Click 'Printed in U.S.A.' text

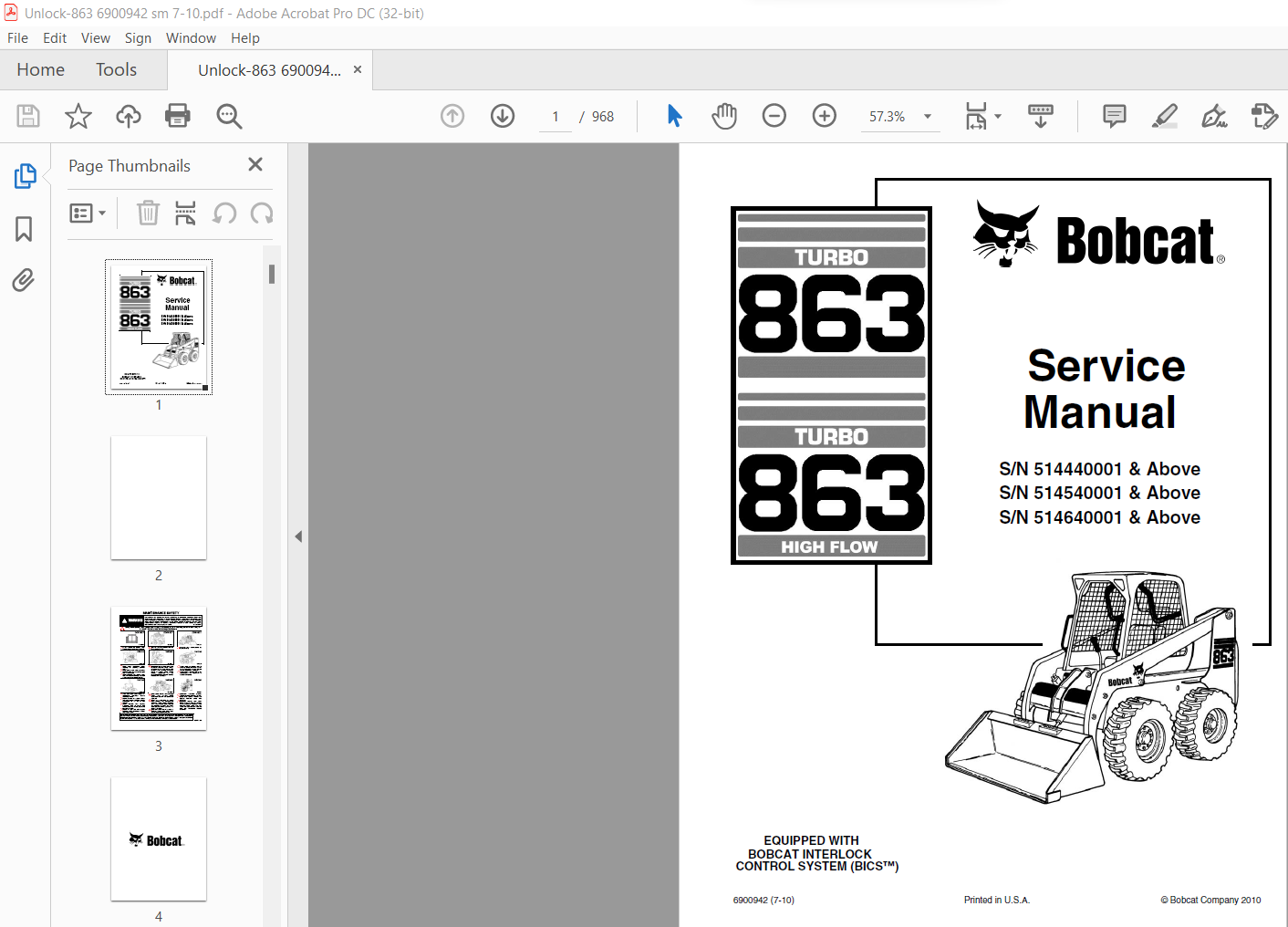(997, 901)
